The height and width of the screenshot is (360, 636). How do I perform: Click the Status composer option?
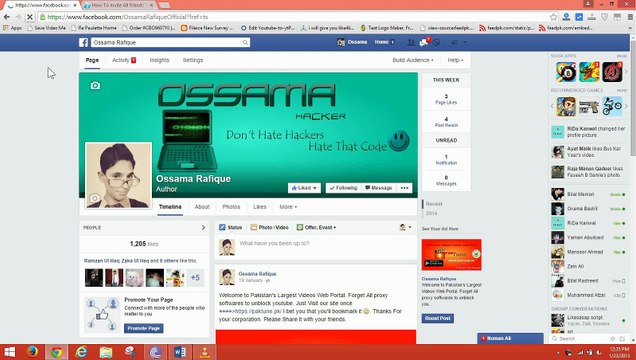[x=230, y=227]
